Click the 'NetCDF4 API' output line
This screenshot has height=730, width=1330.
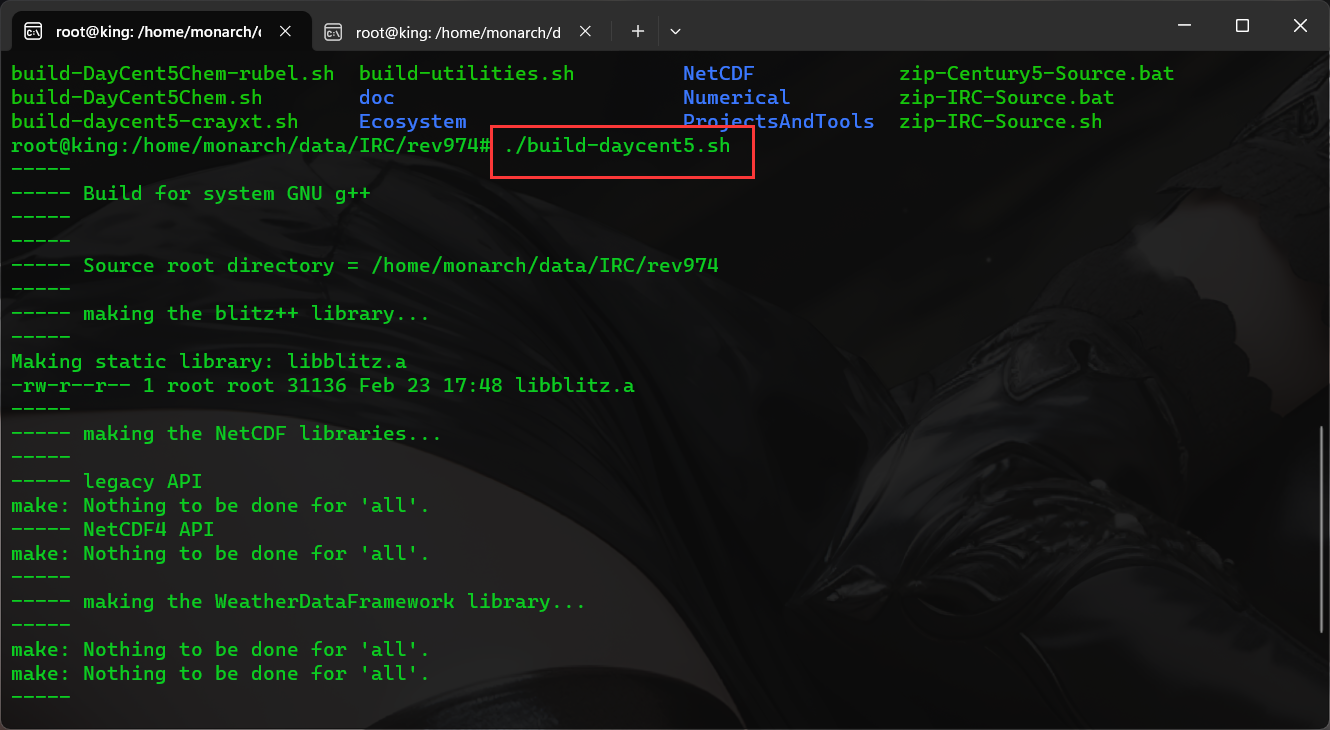(x=113, y=530)
